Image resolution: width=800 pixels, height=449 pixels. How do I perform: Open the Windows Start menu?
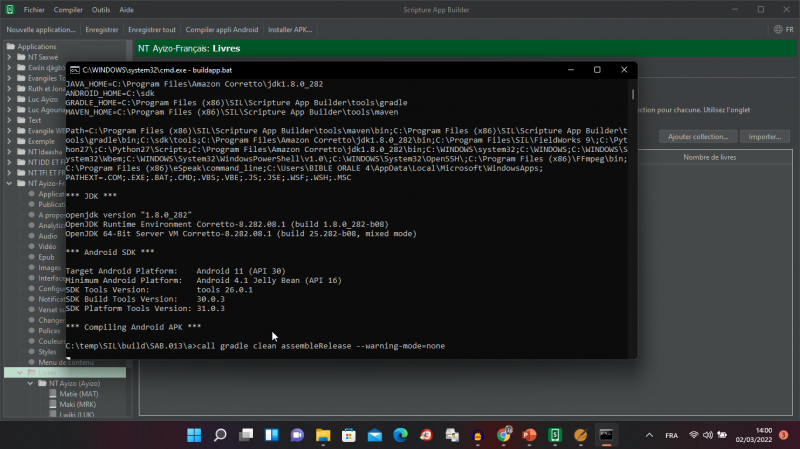point(193,435)
